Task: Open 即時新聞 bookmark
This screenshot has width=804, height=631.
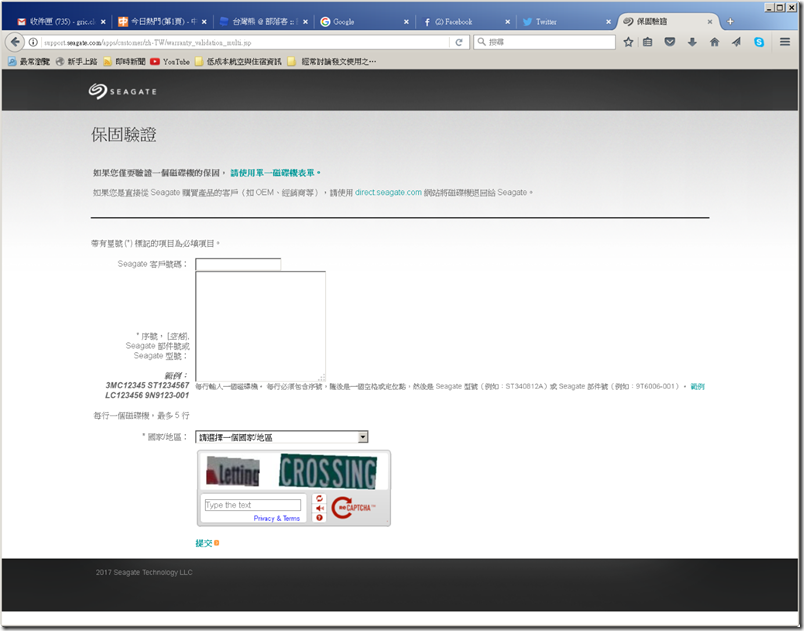Action: (125, 62)
